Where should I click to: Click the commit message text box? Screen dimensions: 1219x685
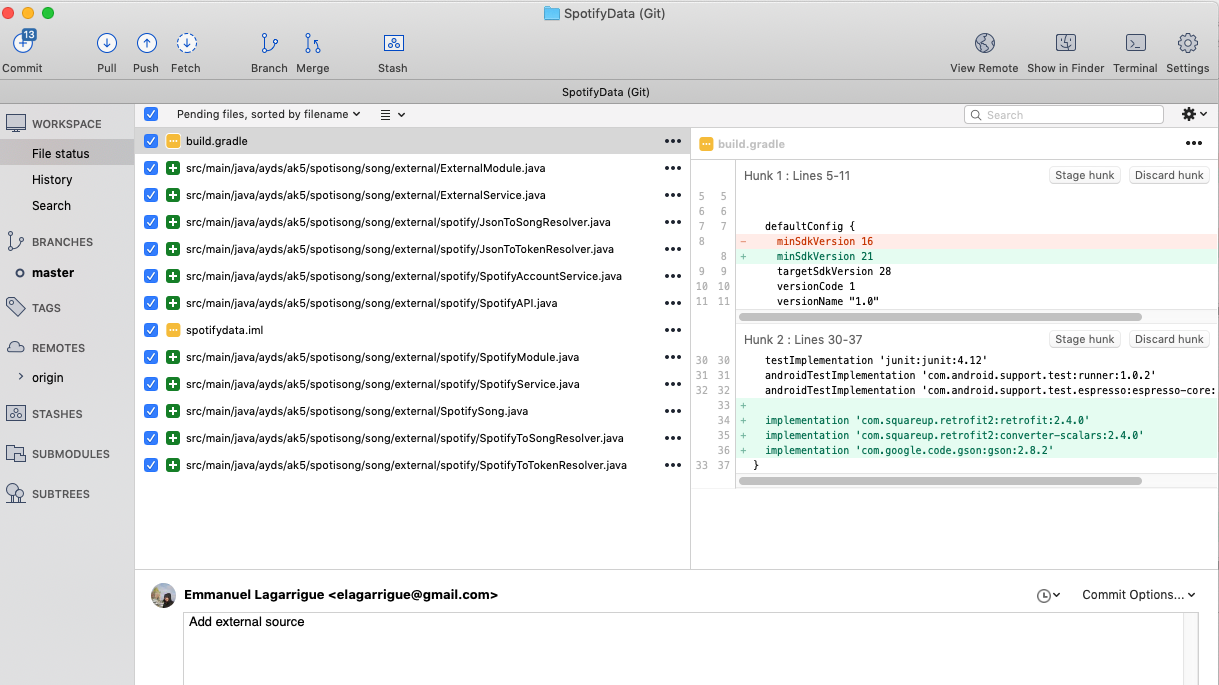(x=683, y=649)
